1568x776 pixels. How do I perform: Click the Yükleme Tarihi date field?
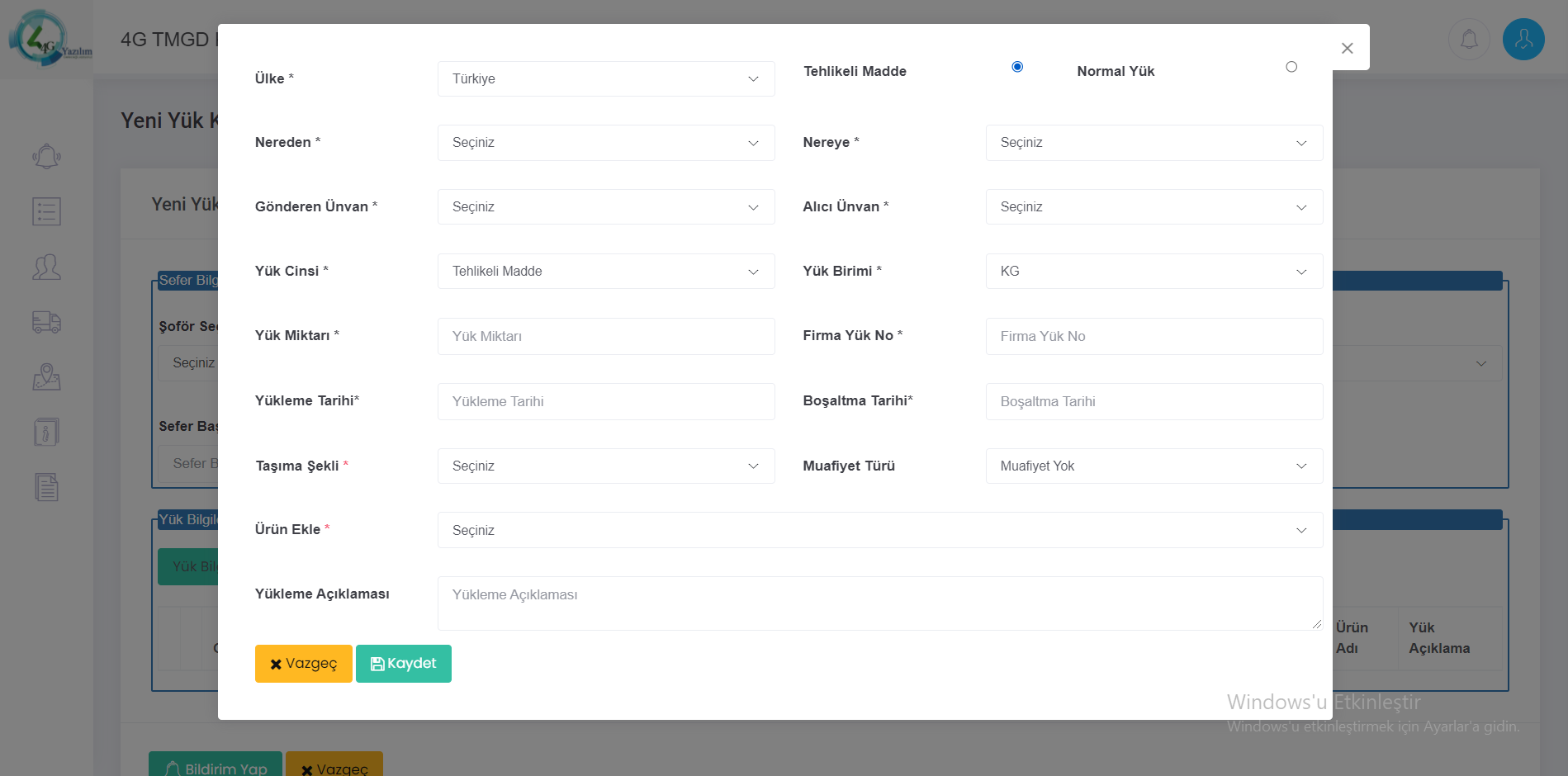tap(606, 401)
